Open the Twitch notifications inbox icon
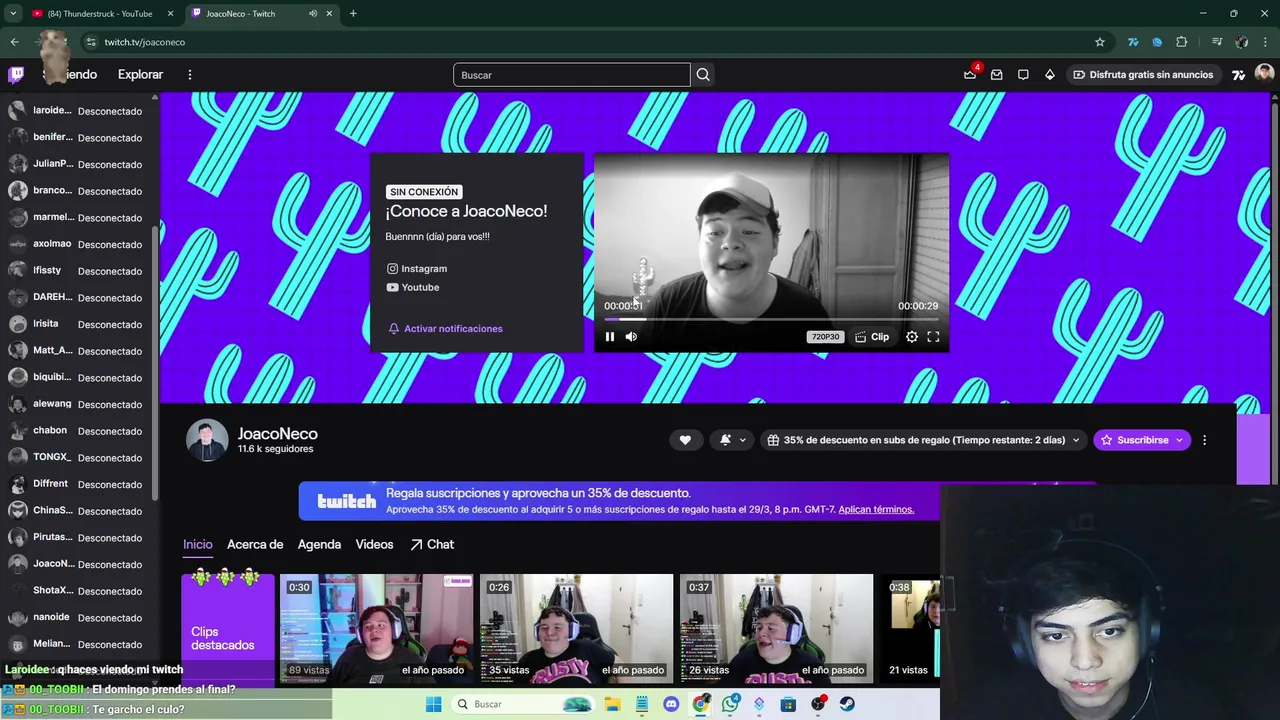 [997, 75]
